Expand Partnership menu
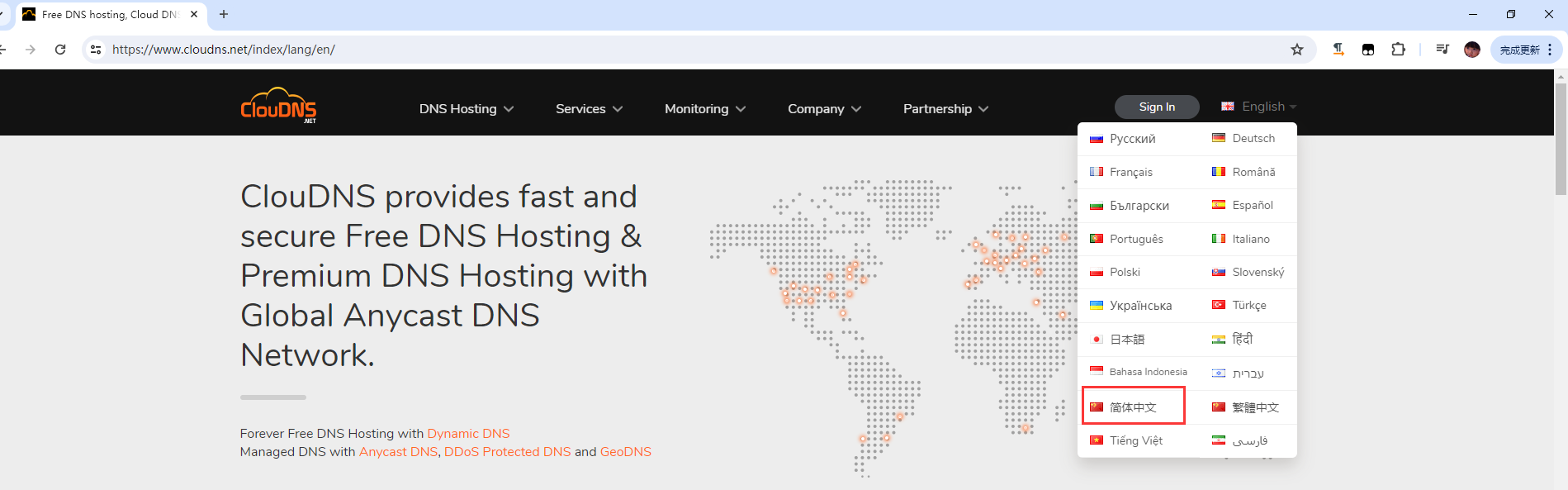This screenshot has width=1568, height=490. pos(945,109)
